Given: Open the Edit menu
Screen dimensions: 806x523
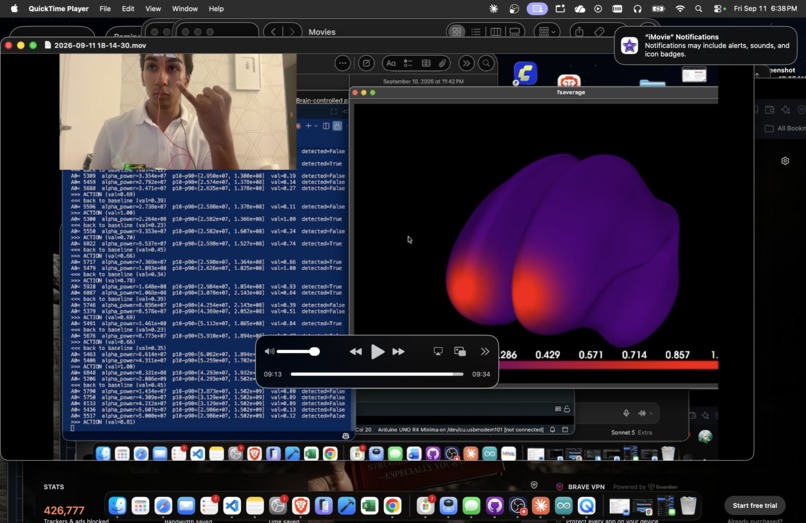Looking at the screenshot, I should pyautogui.click(x=128, y=9).
